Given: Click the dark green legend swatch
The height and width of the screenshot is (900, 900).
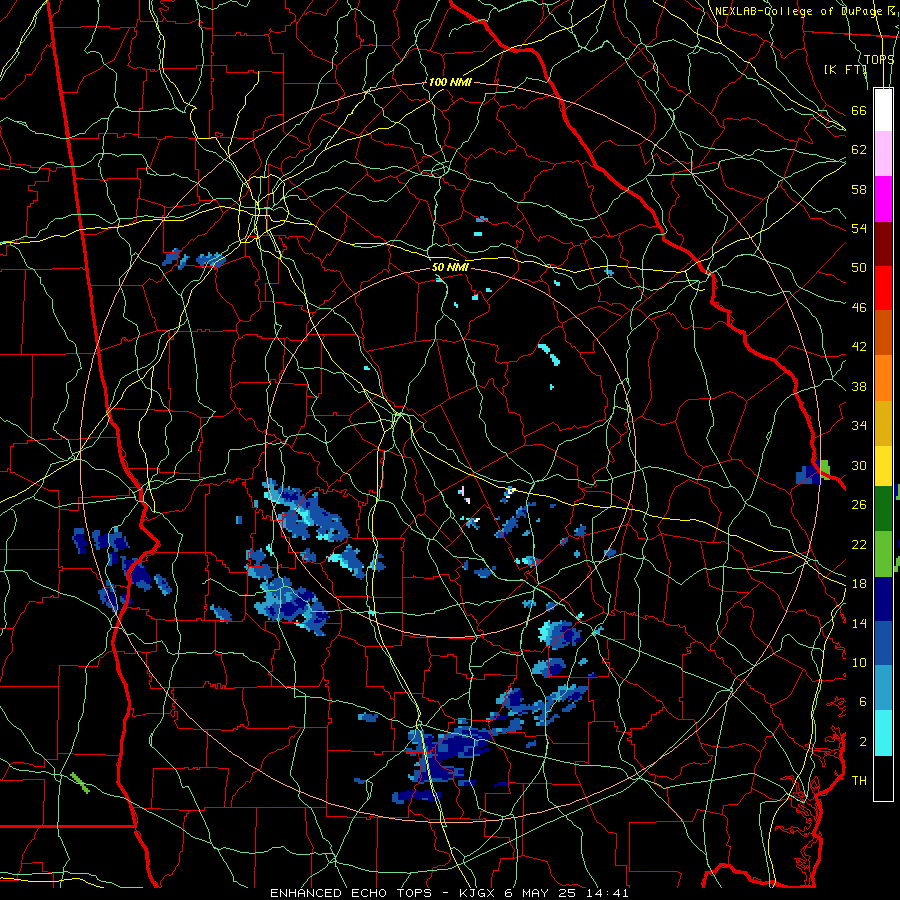Looking at the screenshot, I should click(883, 509).
